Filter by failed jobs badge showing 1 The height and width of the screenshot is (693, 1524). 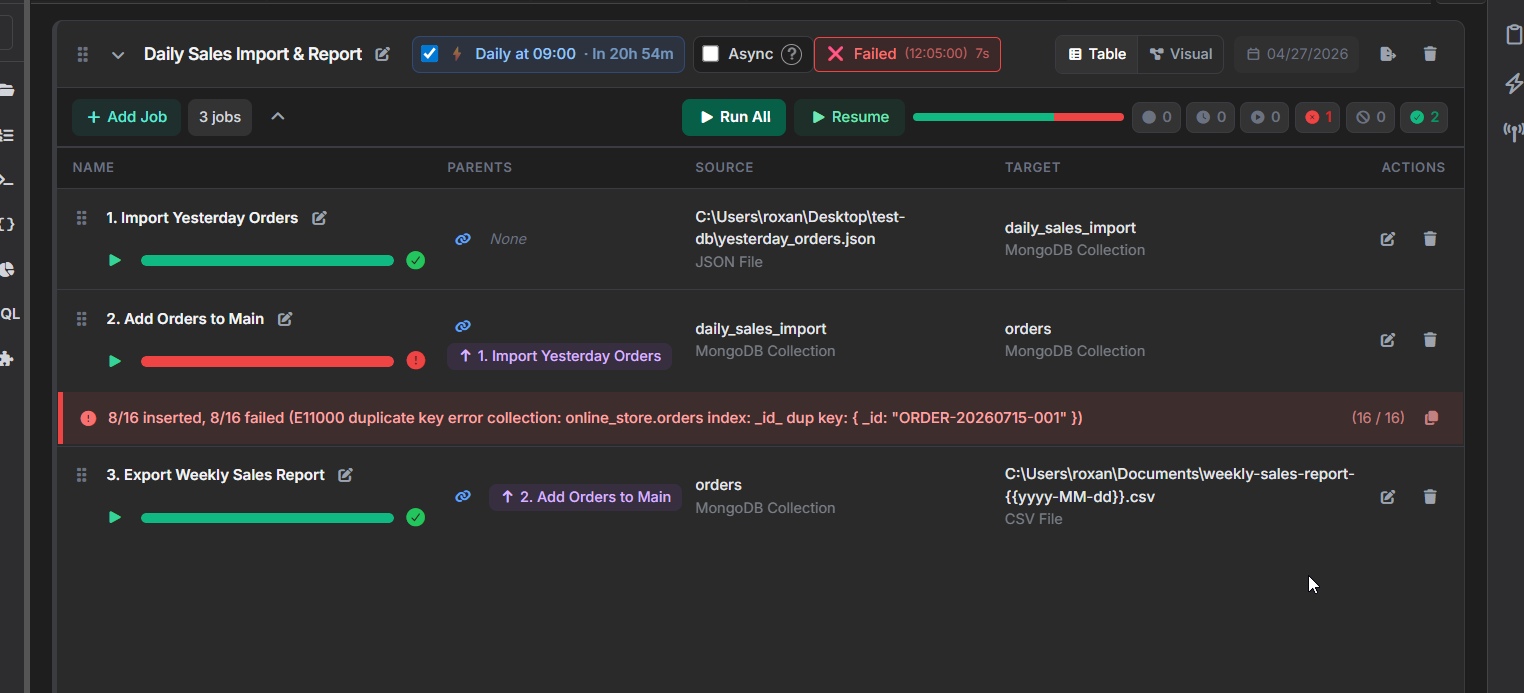1319,117
